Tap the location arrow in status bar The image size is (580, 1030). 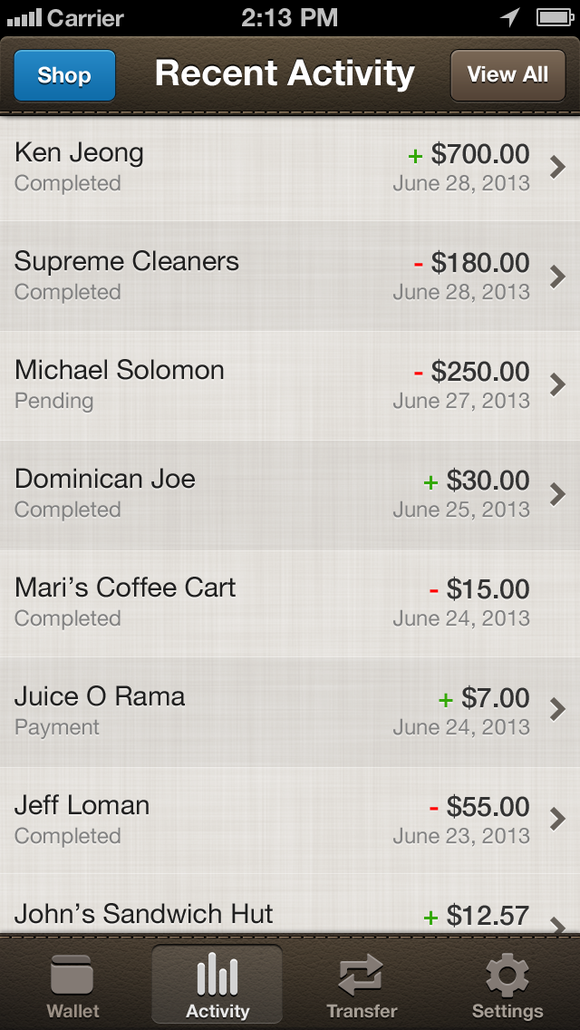(510, 17)
